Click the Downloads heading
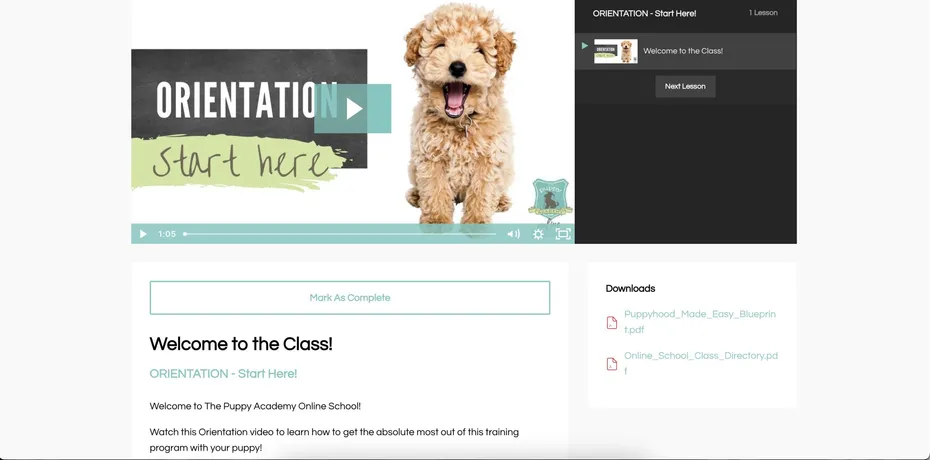The image size is (930, 460). (x=630, y=289)
